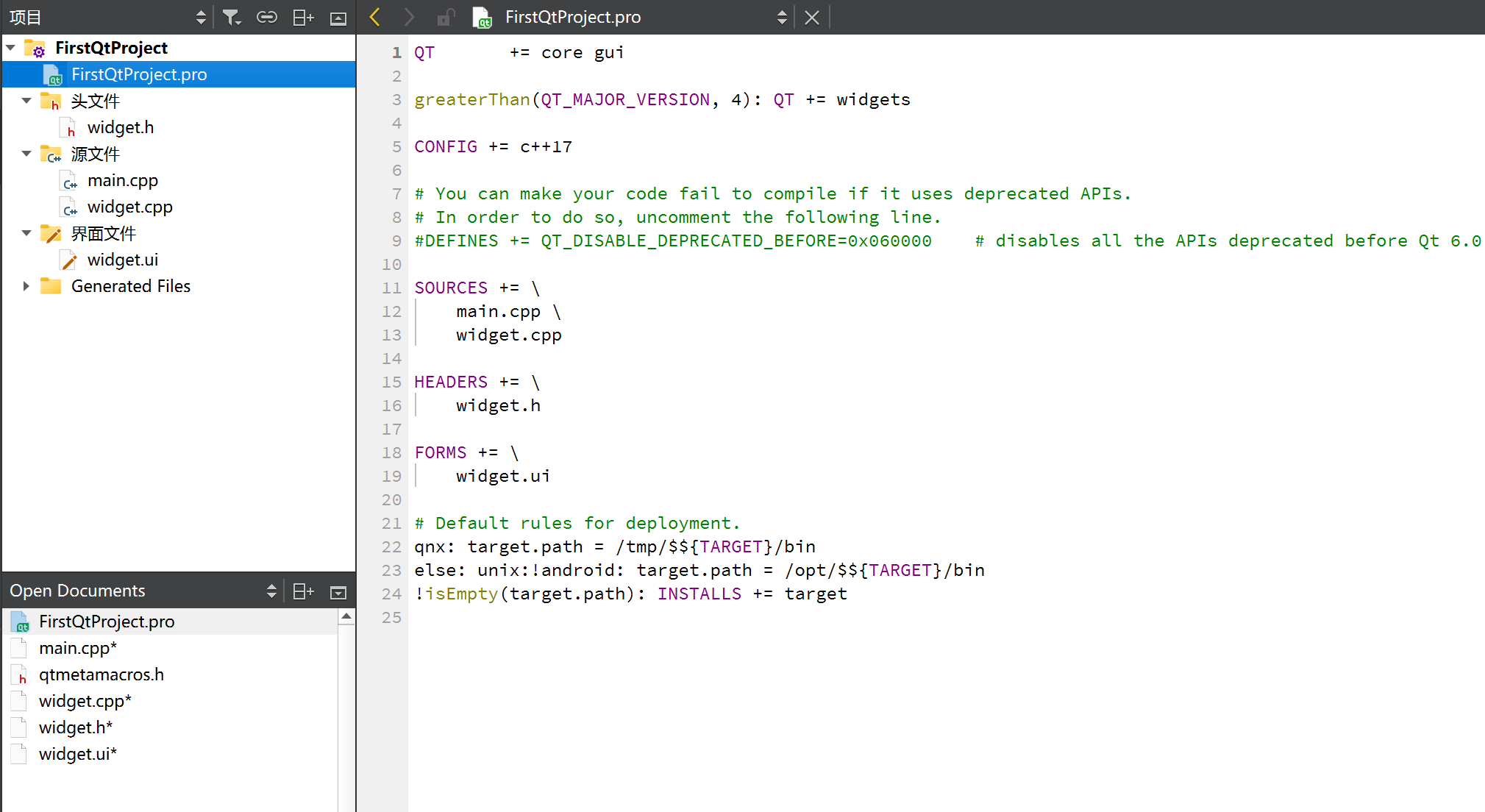This screenshot has width=1485, height=812.
Task: Click the widget.cpp file icon in project tree
Action: click(68, 207)
